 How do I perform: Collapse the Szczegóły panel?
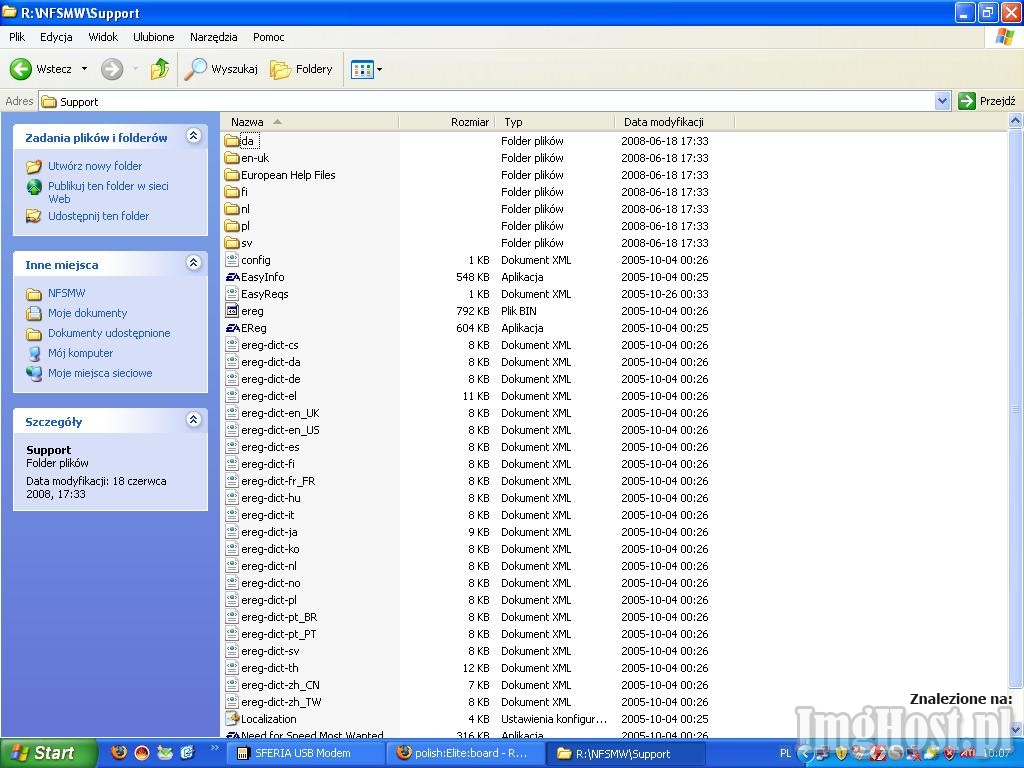pyautogui.click(x=193, y=419)
